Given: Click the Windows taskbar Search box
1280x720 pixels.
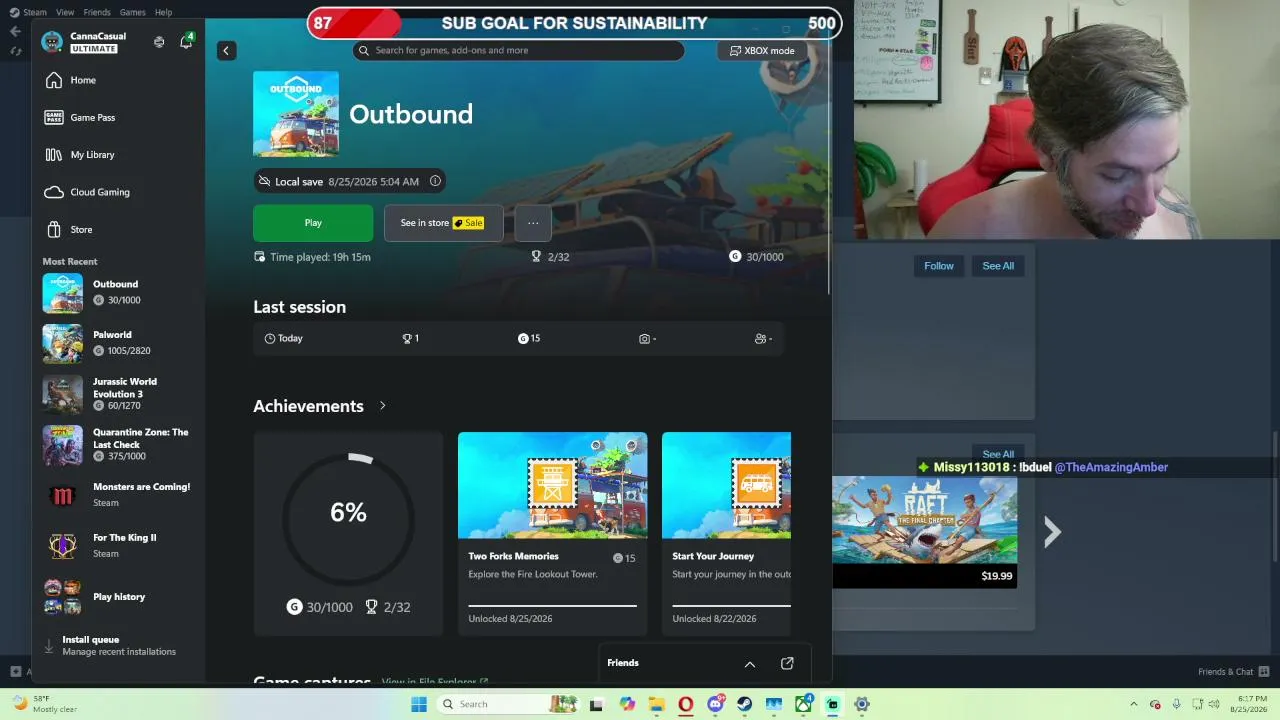Looking at the screenshot, I should click(x=508, y=704).
